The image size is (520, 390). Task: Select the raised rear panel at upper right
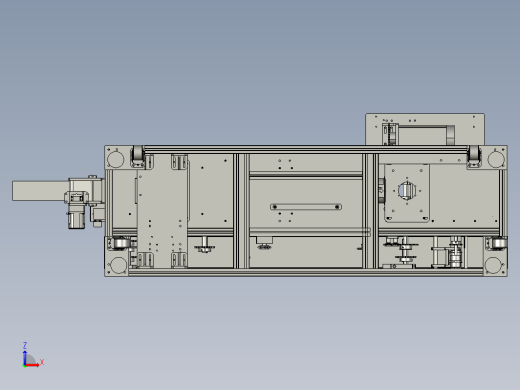point(425,129)
